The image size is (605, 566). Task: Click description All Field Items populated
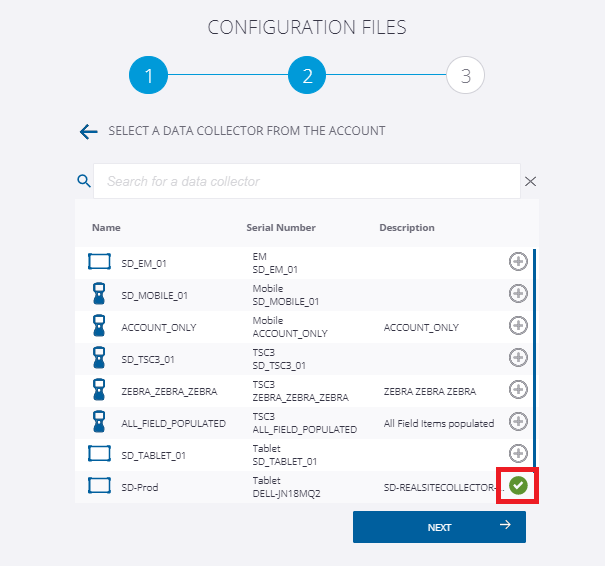point(439,424)
